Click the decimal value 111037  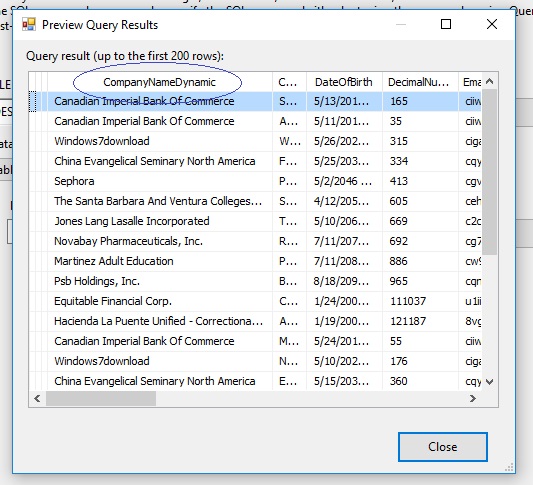[x=420, y=301]
